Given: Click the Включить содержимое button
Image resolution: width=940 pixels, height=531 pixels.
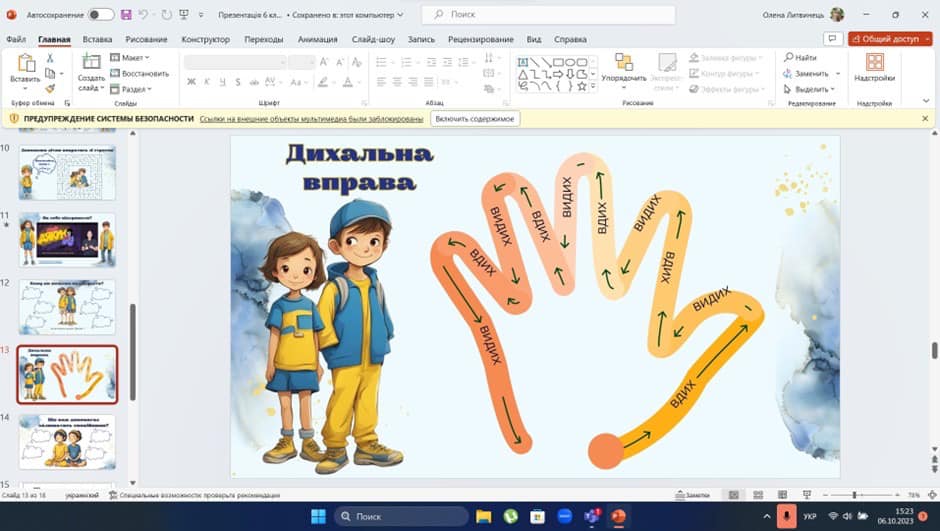Looking at the screenshot, I should point(475,118).
